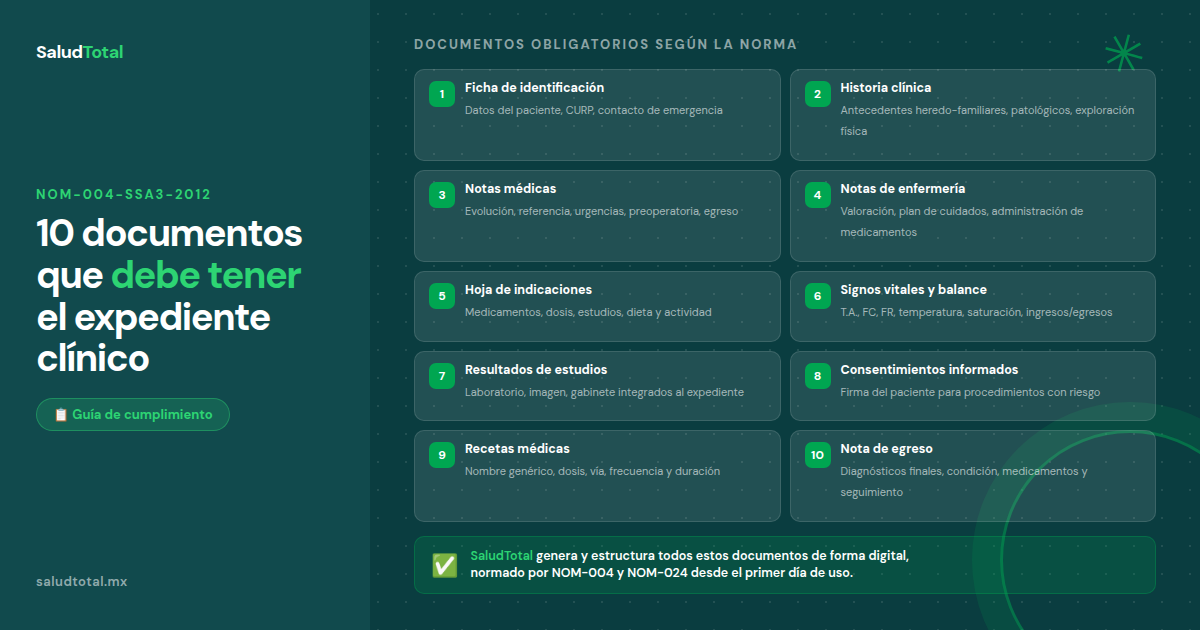
Task: Toggle the green checkmark box near SaludTotal footer note
Action: [443, 564]
